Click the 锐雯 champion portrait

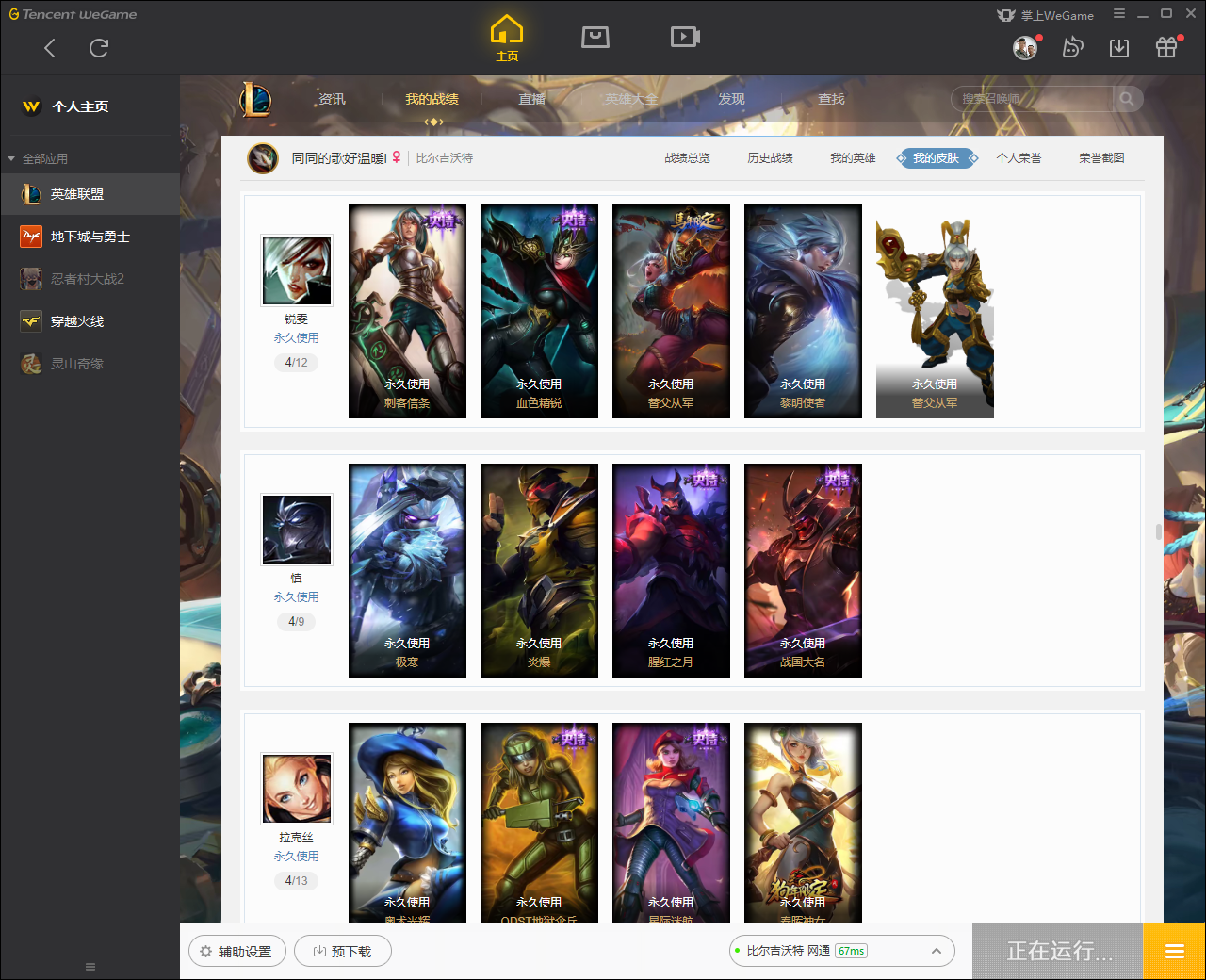(297, 270)
